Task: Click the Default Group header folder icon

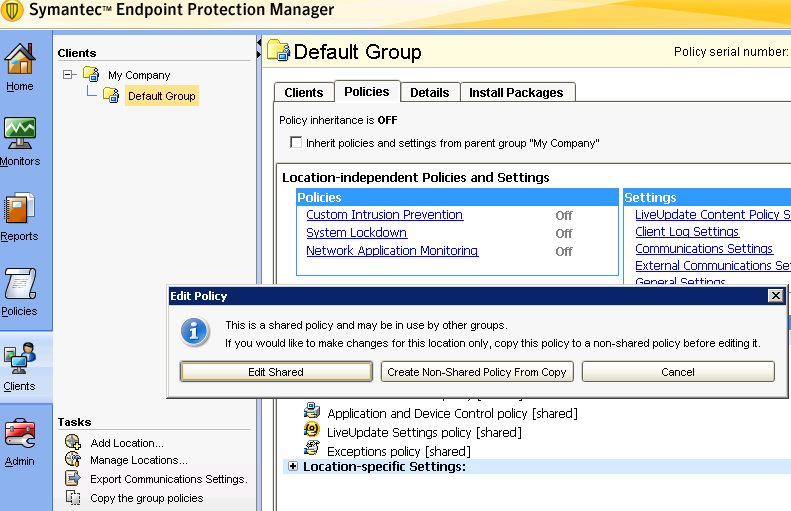Action: [278, 50]
